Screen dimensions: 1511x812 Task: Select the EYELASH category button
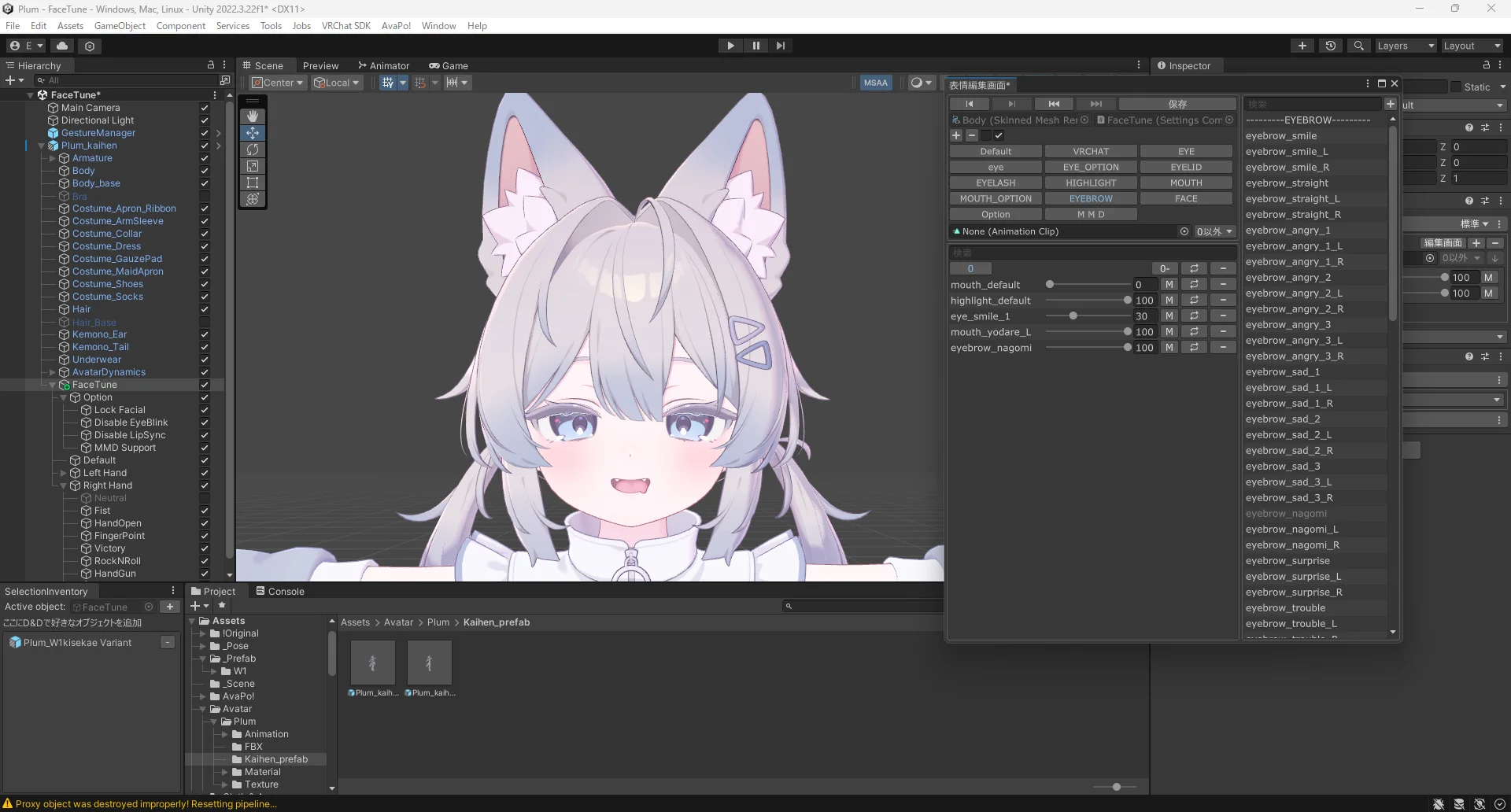[x=996, y=183]
